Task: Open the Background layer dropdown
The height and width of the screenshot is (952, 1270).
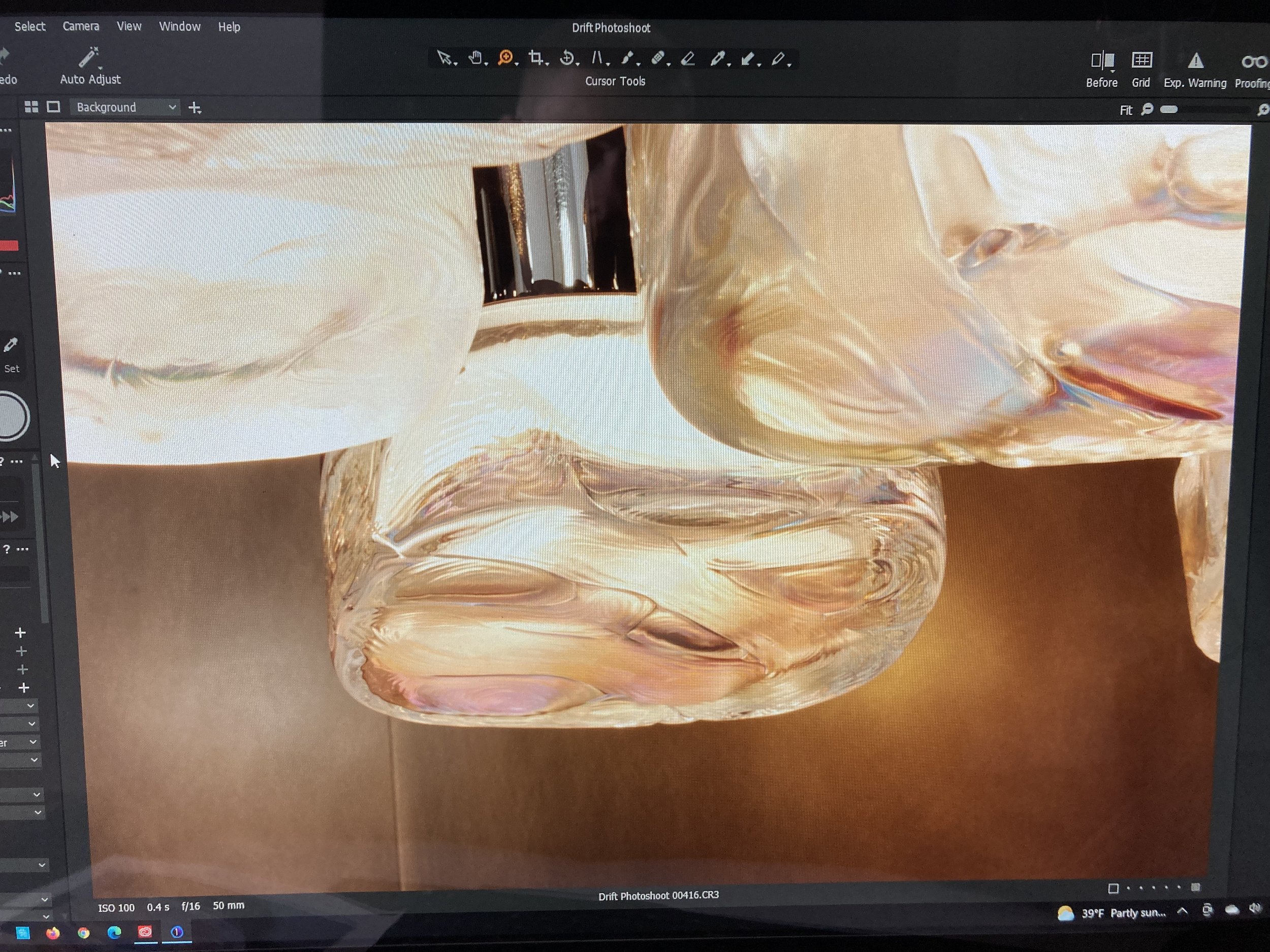Action: coord(124,107)
